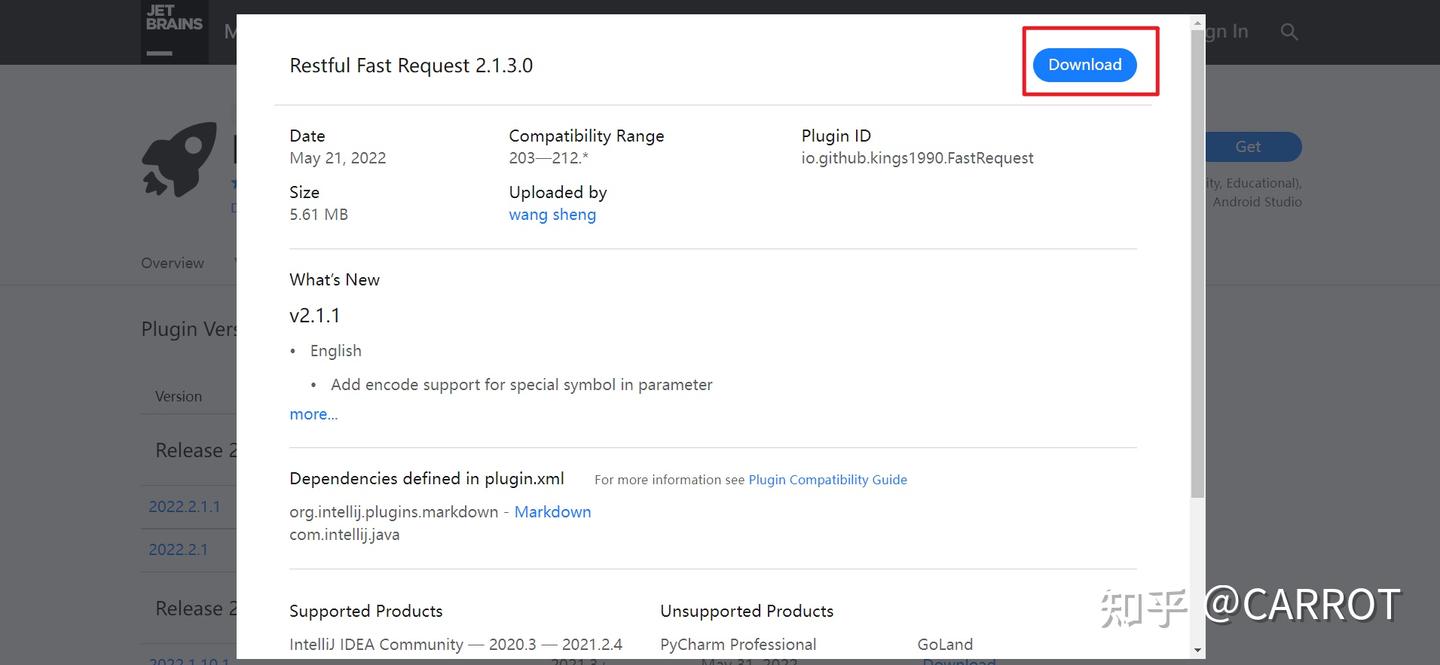Open the 2022.1.10.1 version link
Image resolution: width=1440 pixels, height=665 pixels.
190,660
